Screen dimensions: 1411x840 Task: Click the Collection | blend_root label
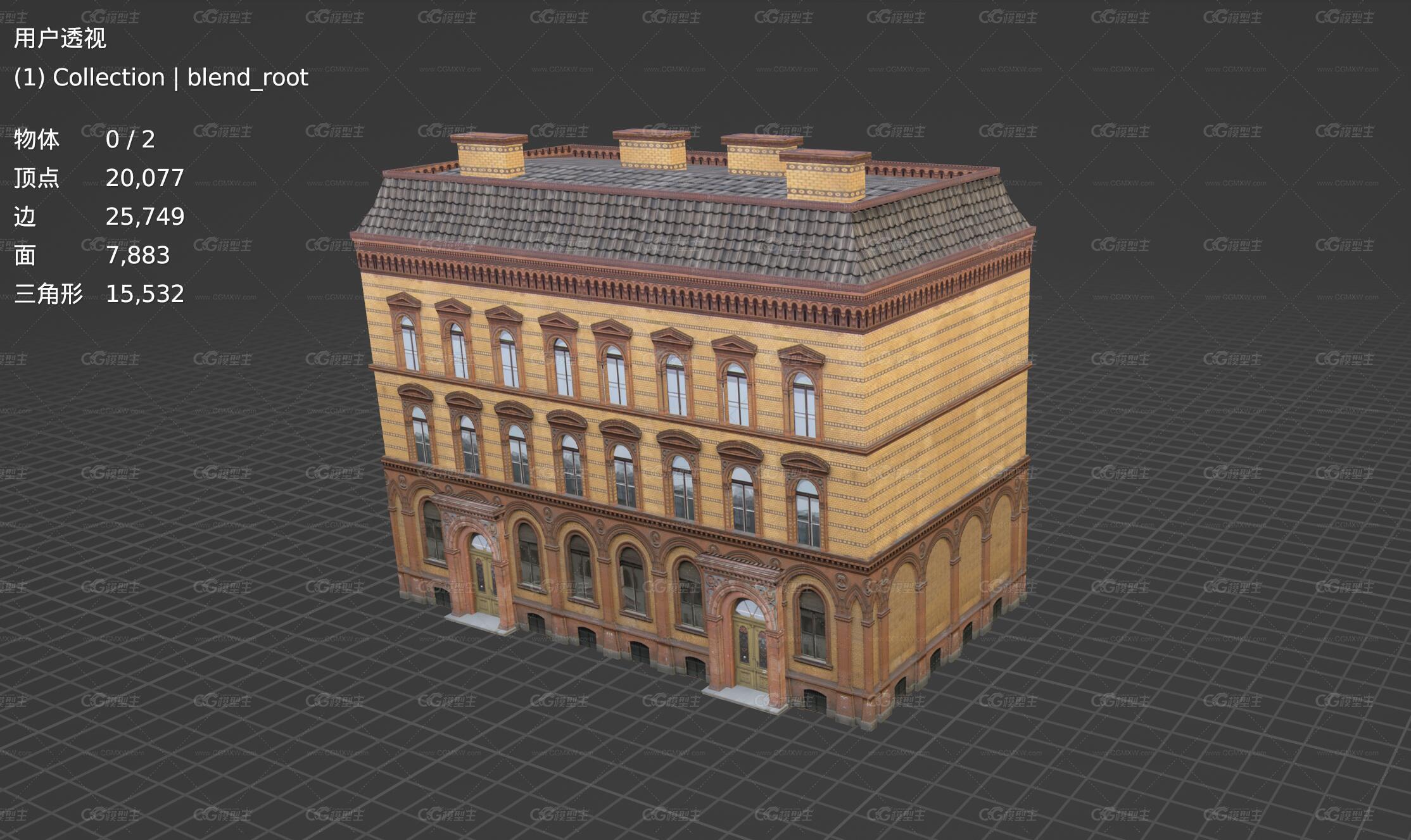161,78
